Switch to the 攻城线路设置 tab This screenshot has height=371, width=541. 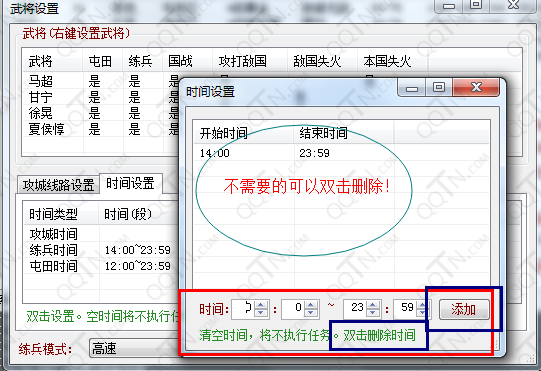click(x=58, y=185)
